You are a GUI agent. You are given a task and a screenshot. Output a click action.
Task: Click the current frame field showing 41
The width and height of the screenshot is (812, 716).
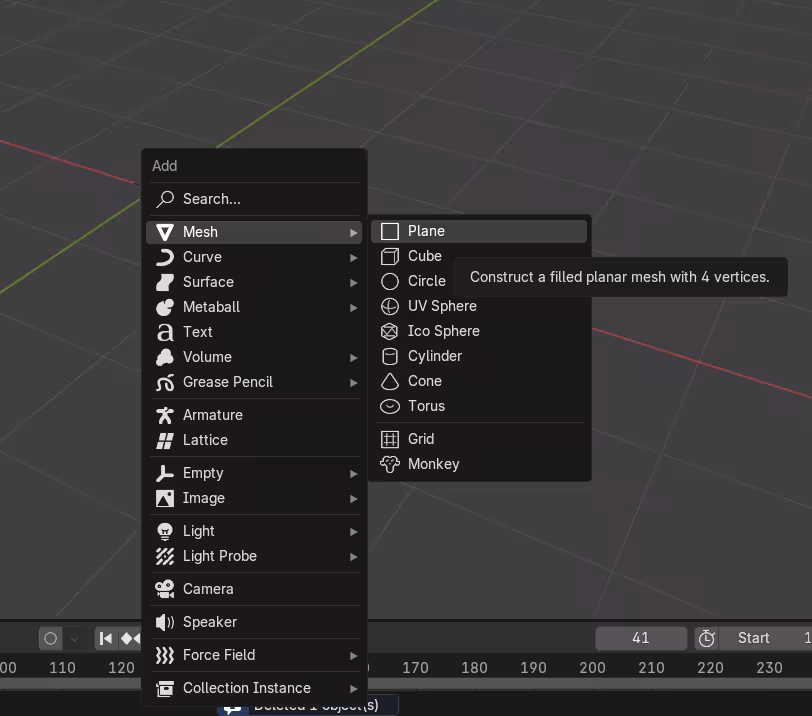point(641,638)
